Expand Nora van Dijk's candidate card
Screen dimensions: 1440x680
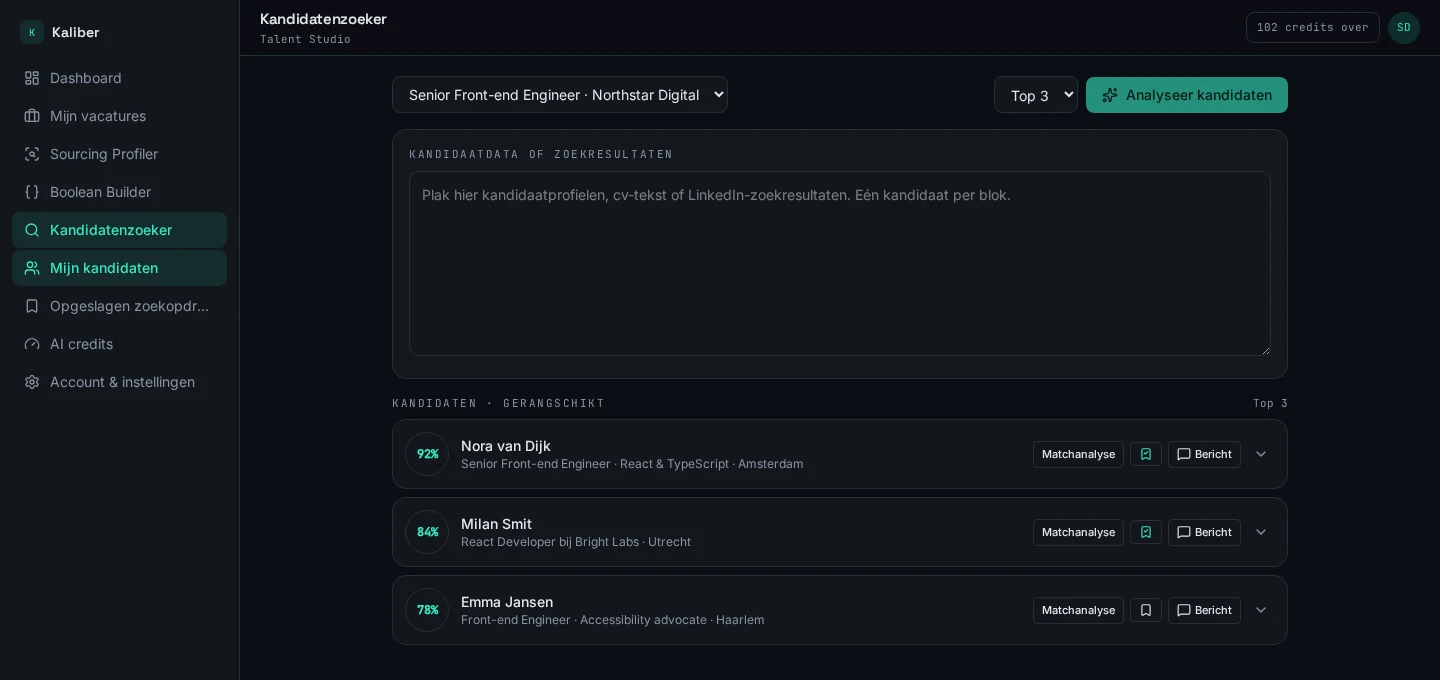(x=1261, y=454)
